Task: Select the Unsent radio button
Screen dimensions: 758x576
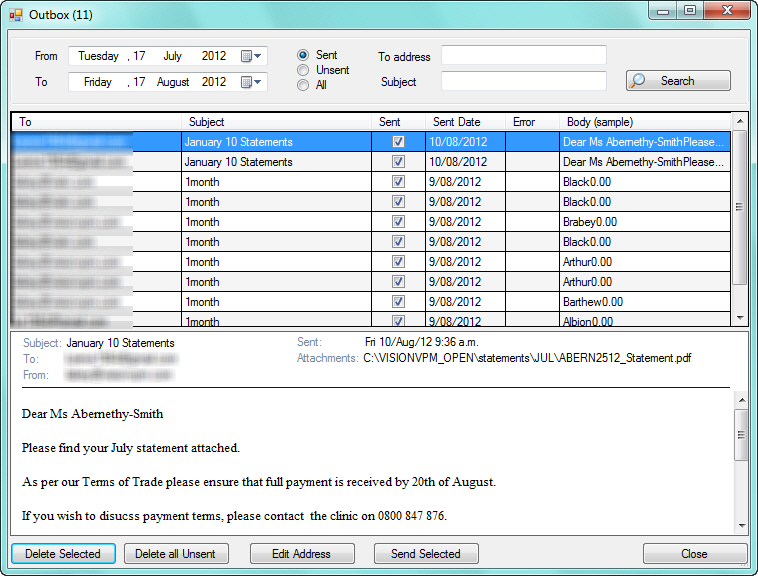Action: [x=303, y=70]
